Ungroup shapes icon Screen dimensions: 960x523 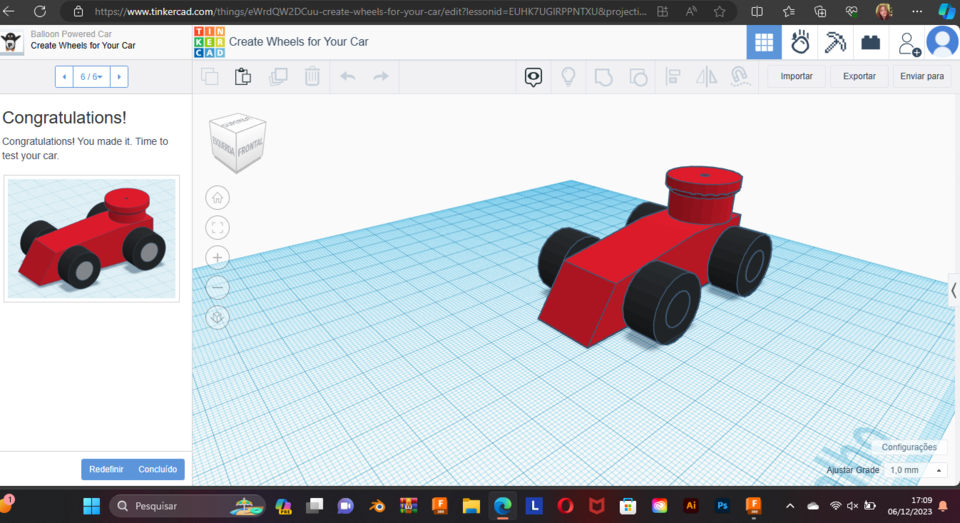point(638,77)
